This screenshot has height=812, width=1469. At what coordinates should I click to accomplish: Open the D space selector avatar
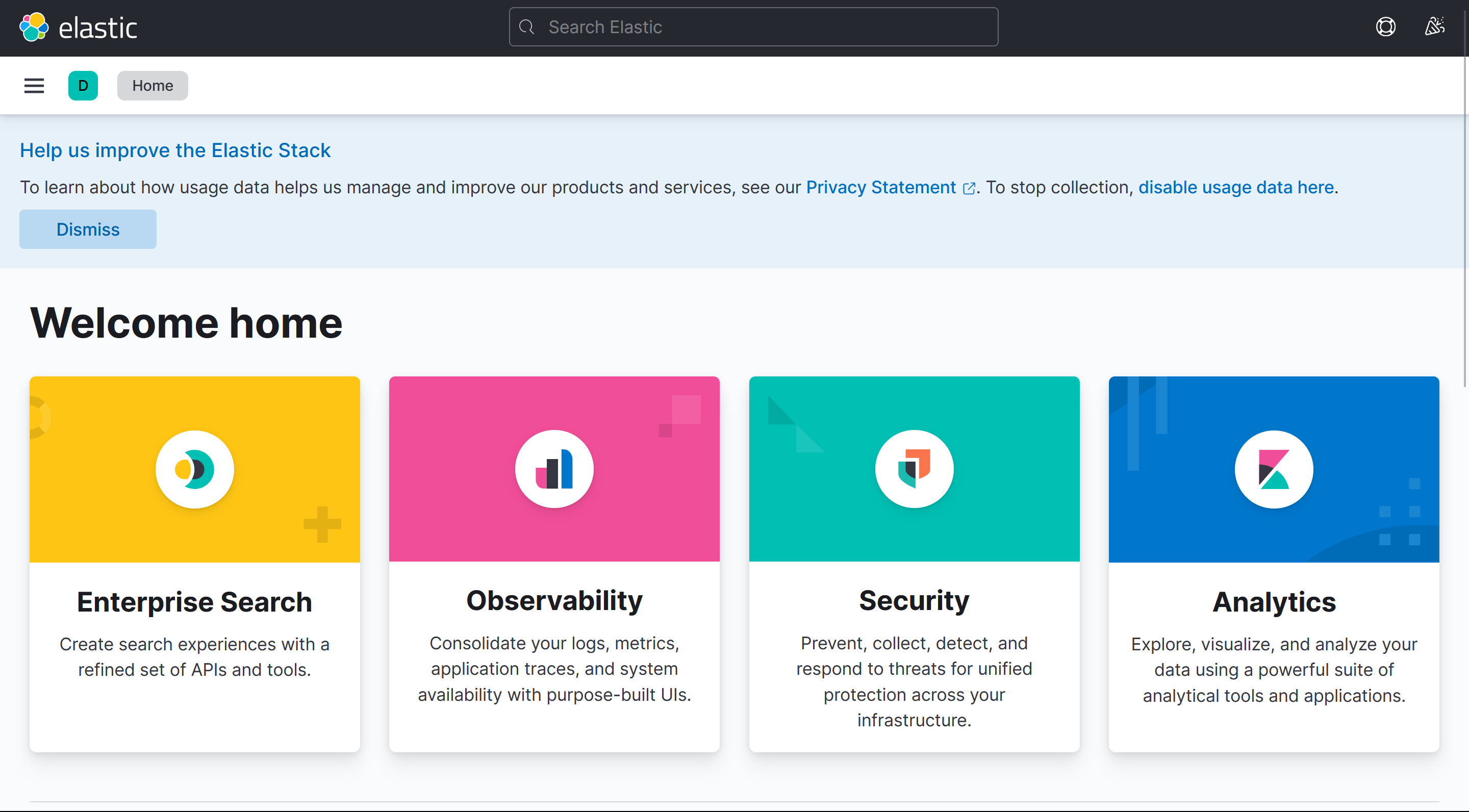click(83, 86)
